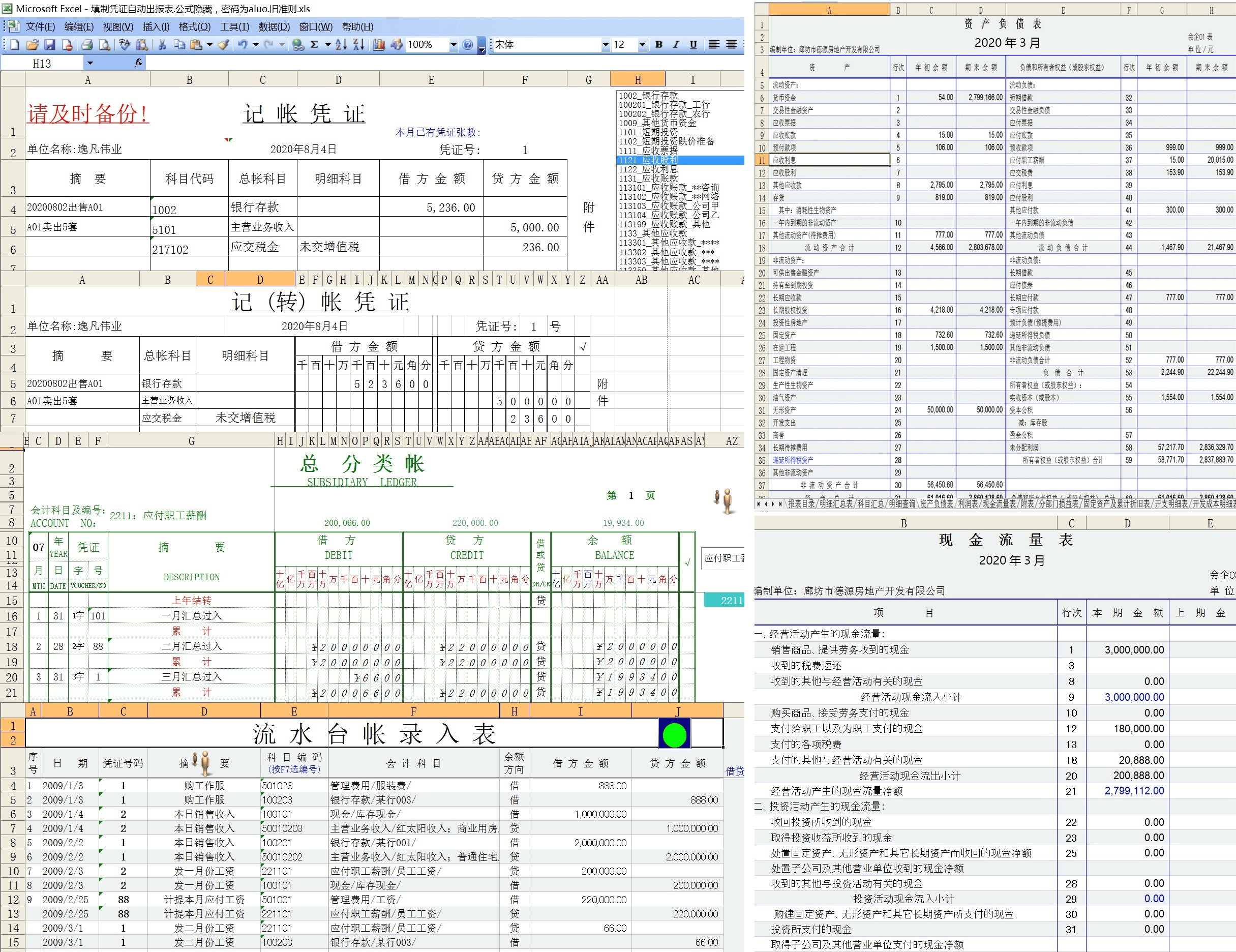Click cell with account code 1002
This screenshot has width=1236, height=952.
[189, 207]
